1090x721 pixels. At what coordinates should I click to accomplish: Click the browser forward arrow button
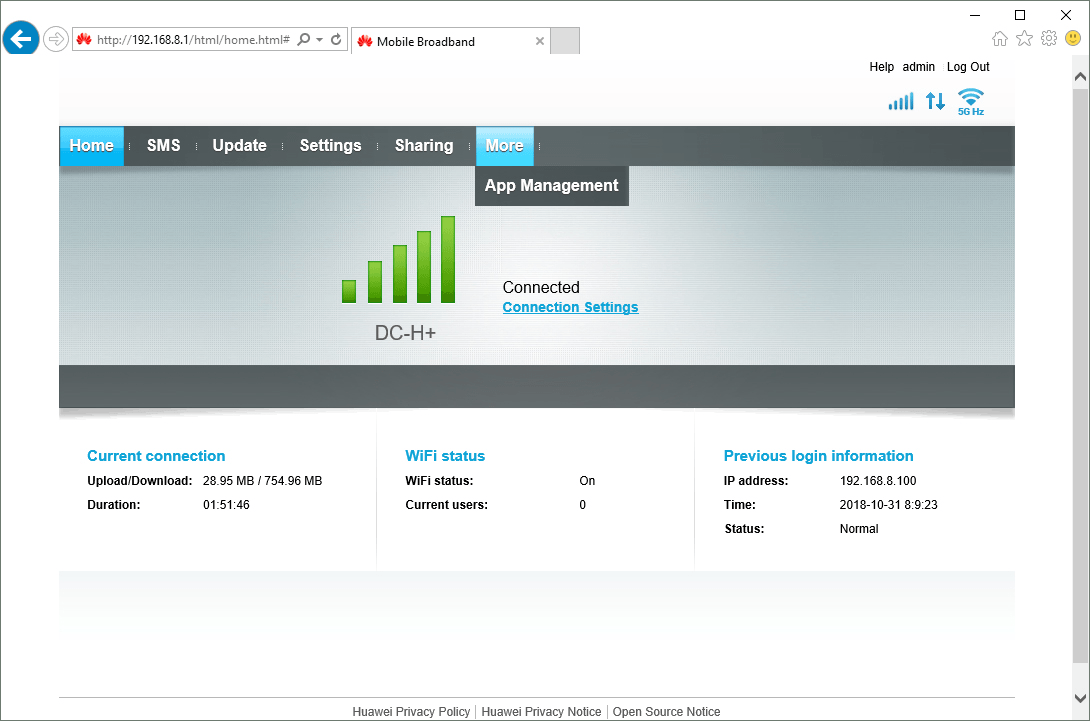pyautogui.click(x=56, y=40)
